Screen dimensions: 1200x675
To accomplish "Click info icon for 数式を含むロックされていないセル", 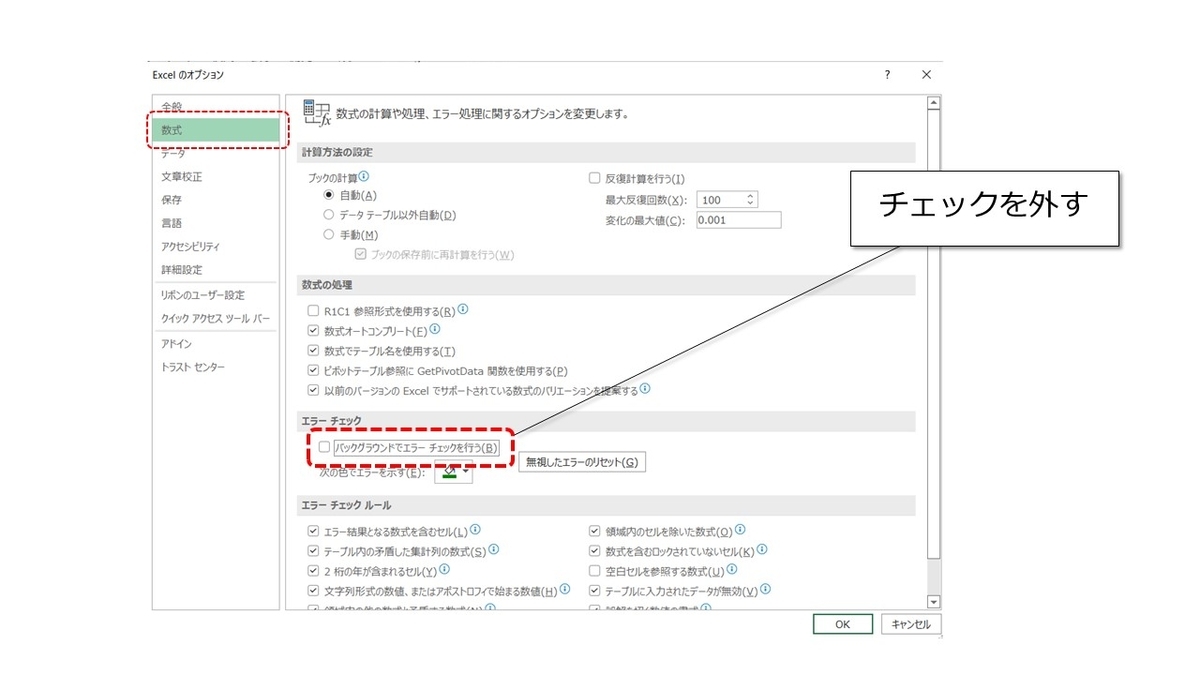I will click(x=763, y=549).
